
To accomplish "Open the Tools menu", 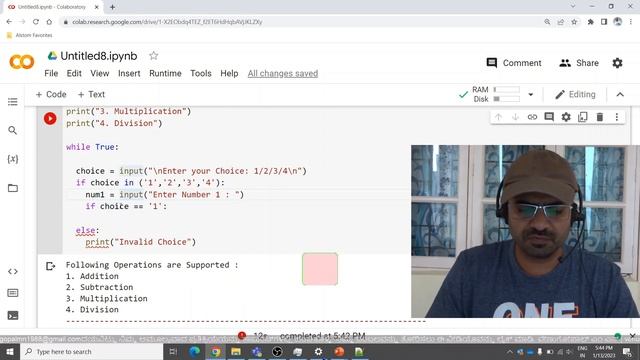I will coord(201,73).
